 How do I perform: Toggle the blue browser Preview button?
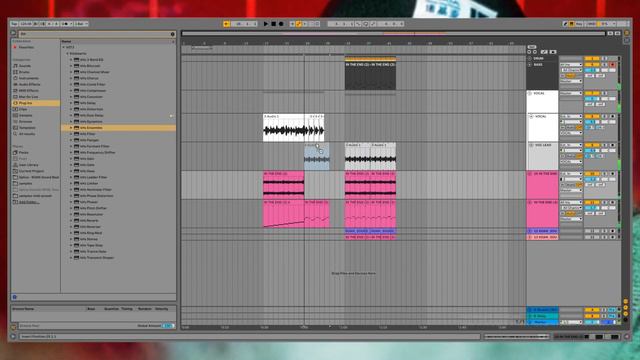coord(15,297)
